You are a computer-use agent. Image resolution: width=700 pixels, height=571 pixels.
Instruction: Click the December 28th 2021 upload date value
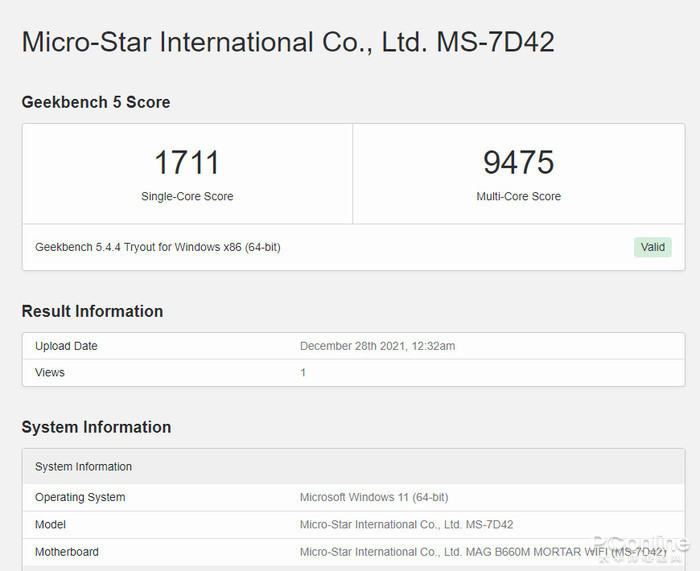[x=377, y=346]
